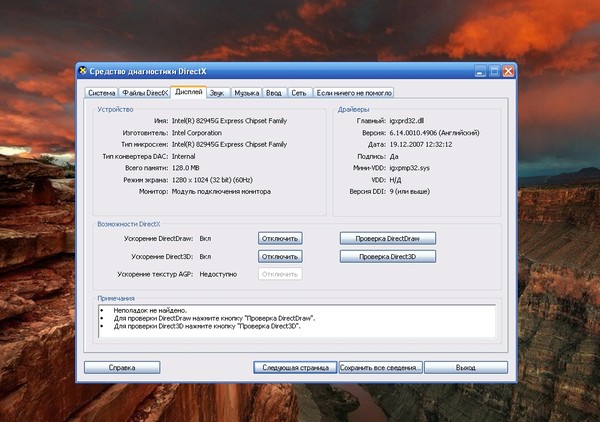The height and width of the screenshot is (422, 600).
Task: Go to the Звук tab
Action: [218, 92]
